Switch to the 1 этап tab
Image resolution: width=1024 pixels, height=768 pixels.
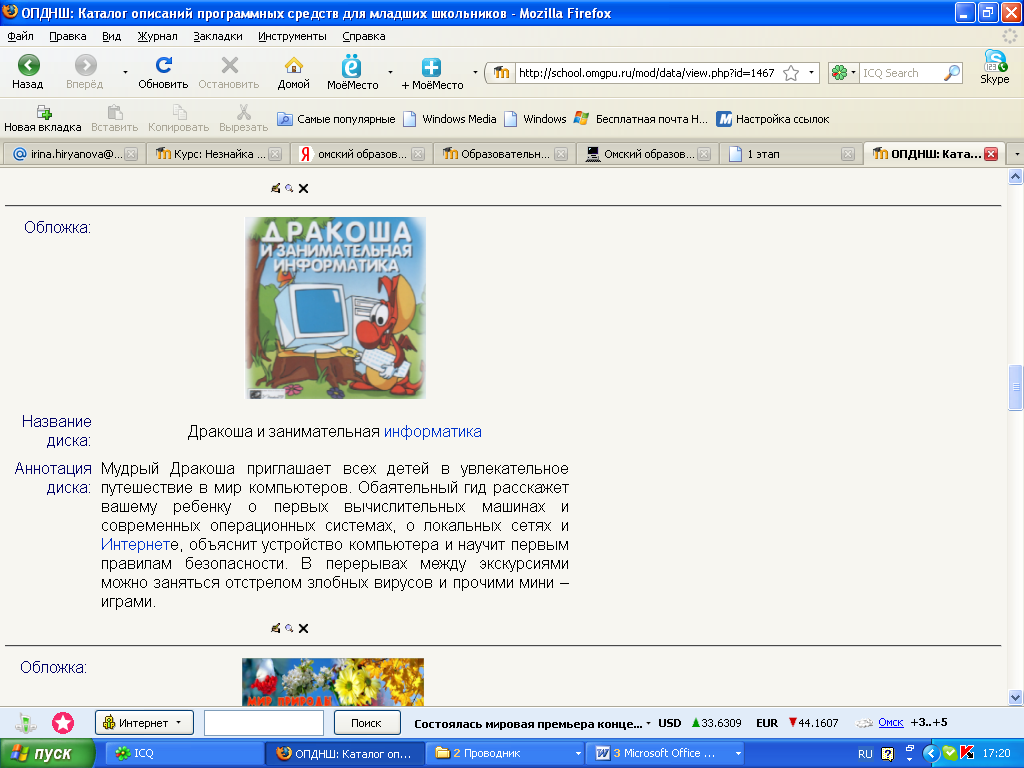[791, 154]
